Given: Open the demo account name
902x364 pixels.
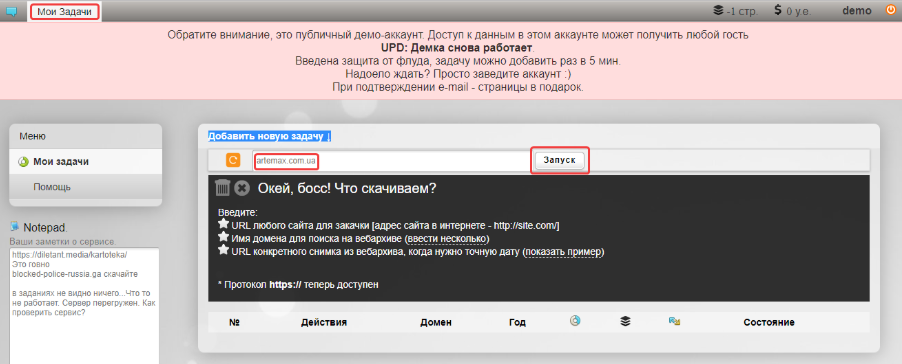Looking at the screenshot, I should point(857,10).
